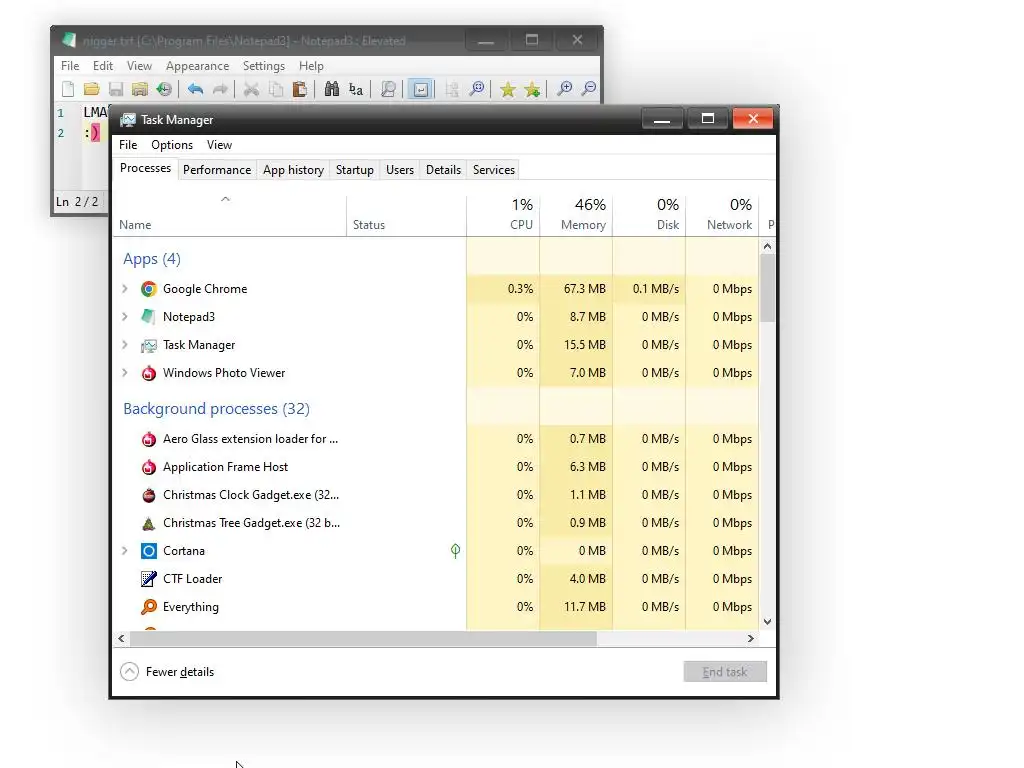Click the Zoom In magnifier in Notepad3 toolbar
Viewport: 1024px width, 768px height.
click(564, 89)
